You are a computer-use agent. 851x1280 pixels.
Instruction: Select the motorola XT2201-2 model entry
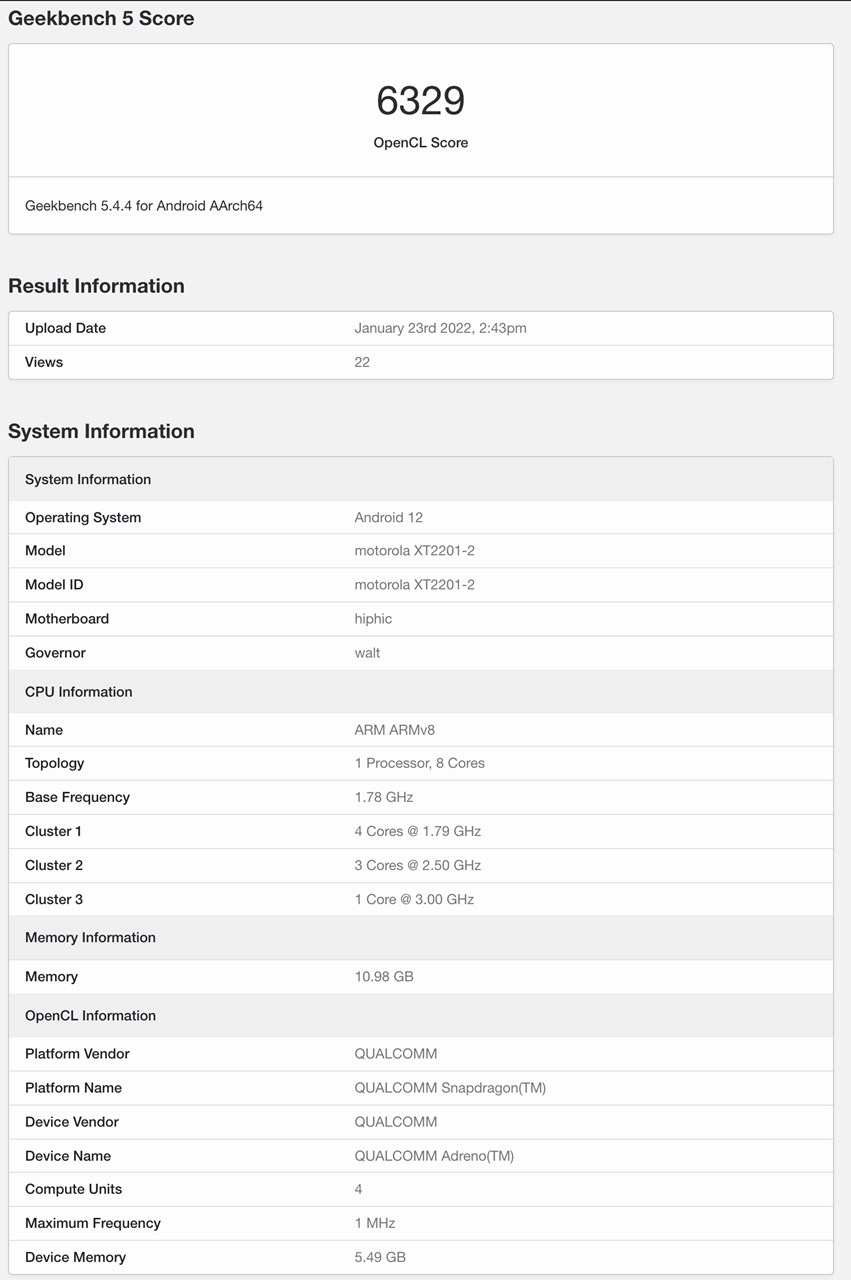pos(413,550)
